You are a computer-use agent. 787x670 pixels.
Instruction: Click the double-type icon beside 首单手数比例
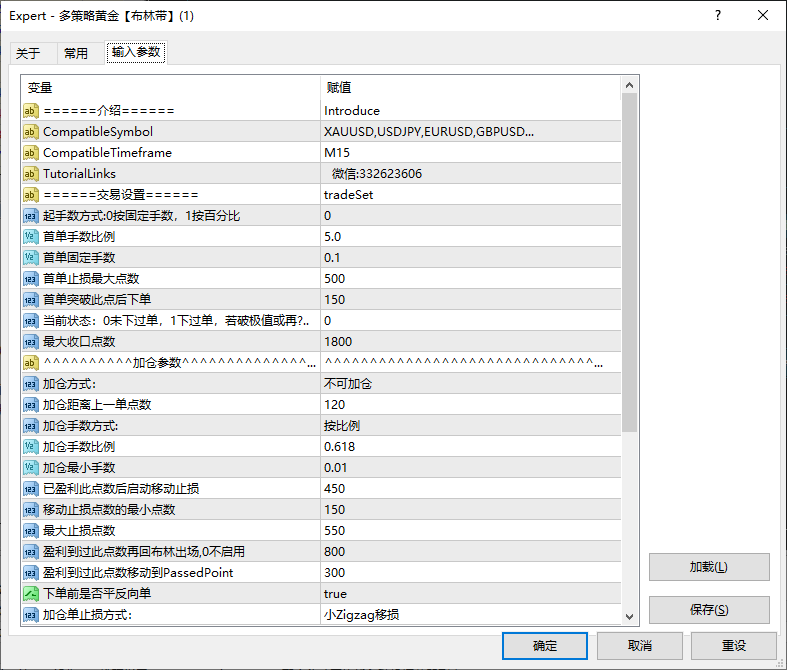click(31, 237)
